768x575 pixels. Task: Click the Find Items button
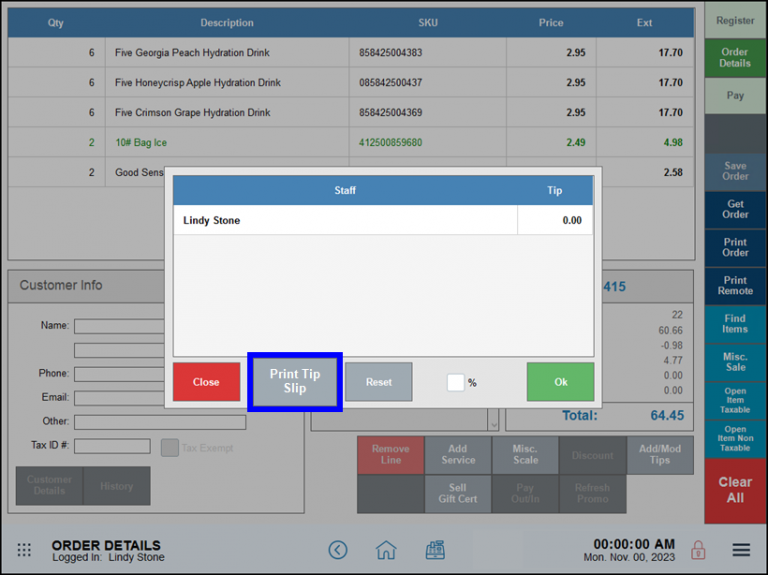point(735,324)
